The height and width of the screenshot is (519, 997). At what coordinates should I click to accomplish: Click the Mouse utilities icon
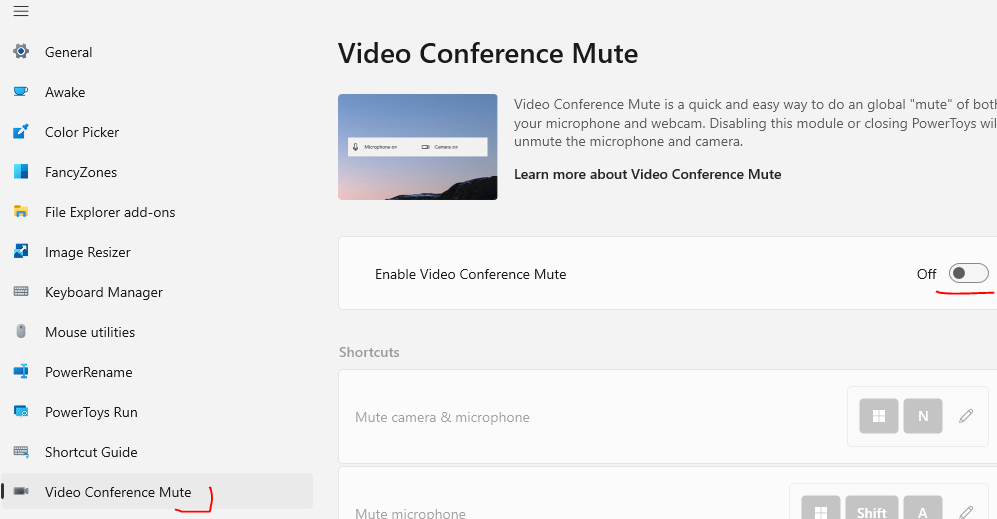tap(21, 332)
